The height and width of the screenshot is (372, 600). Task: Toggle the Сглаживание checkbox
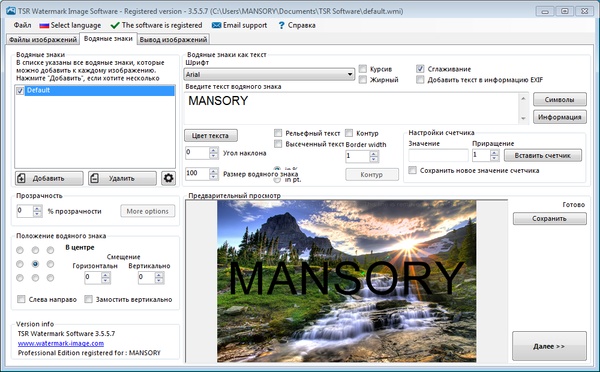tap(420, 69)
